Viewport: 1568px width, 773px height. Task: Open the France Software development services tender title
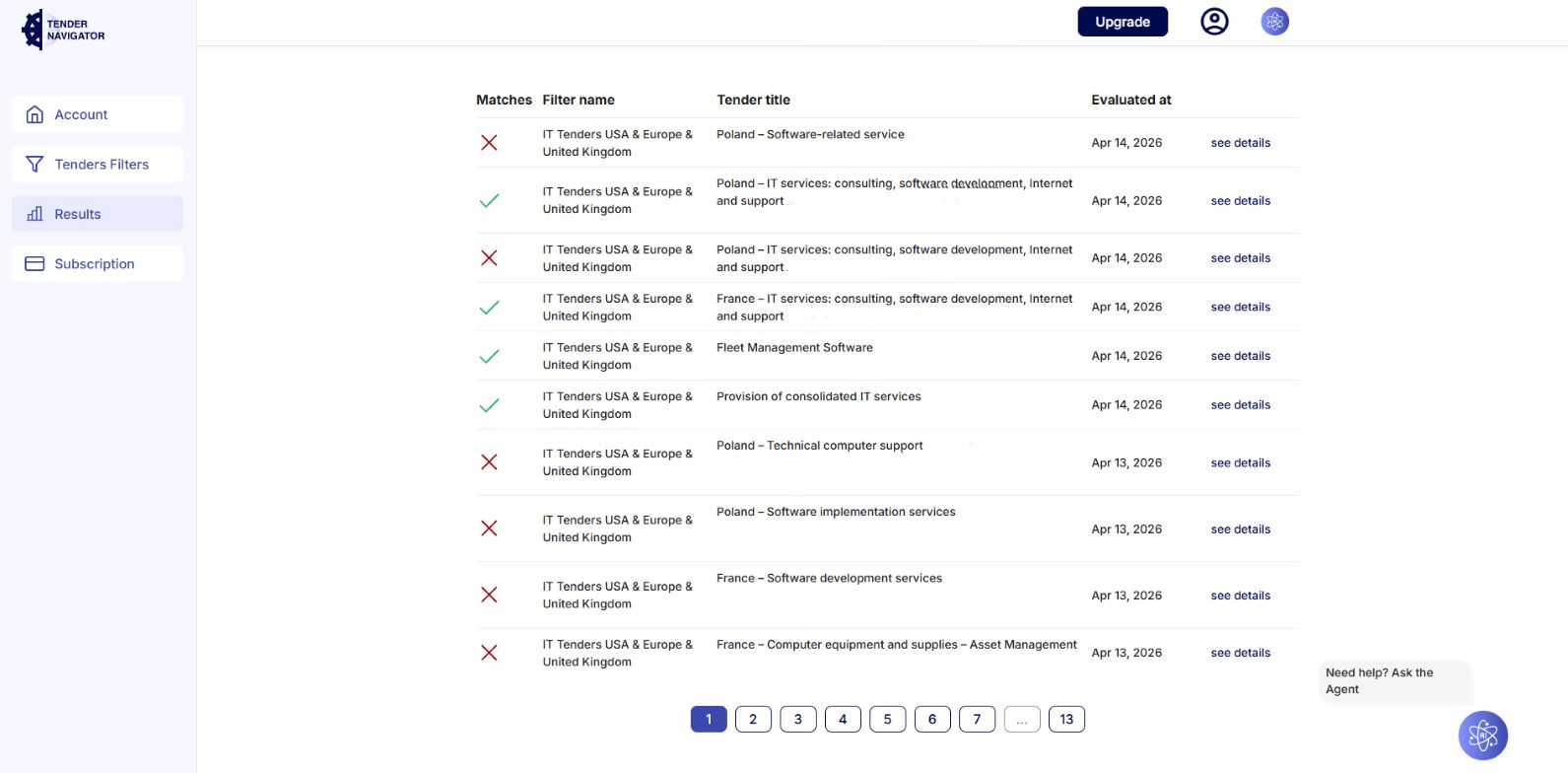[x=829, y=579]
